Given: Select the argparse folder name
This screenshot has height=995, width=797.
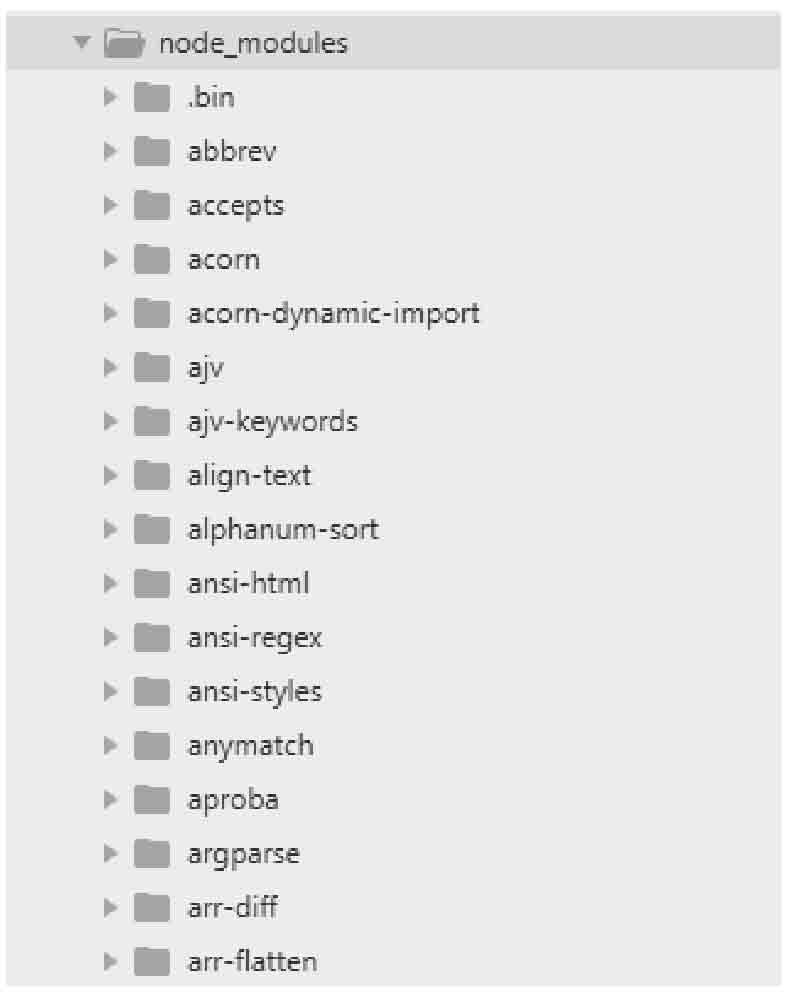Looking at the screenshot, I should 243,855.
